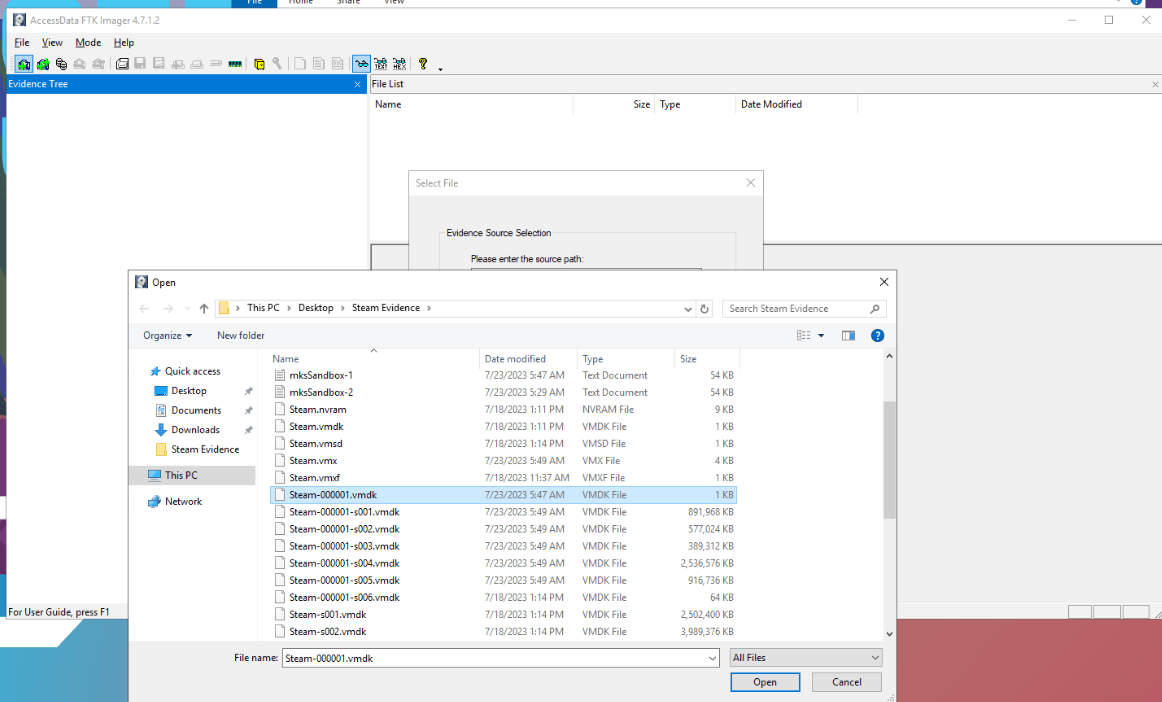
Task: Select Network in the navigation pane
Action: [183, 502]
